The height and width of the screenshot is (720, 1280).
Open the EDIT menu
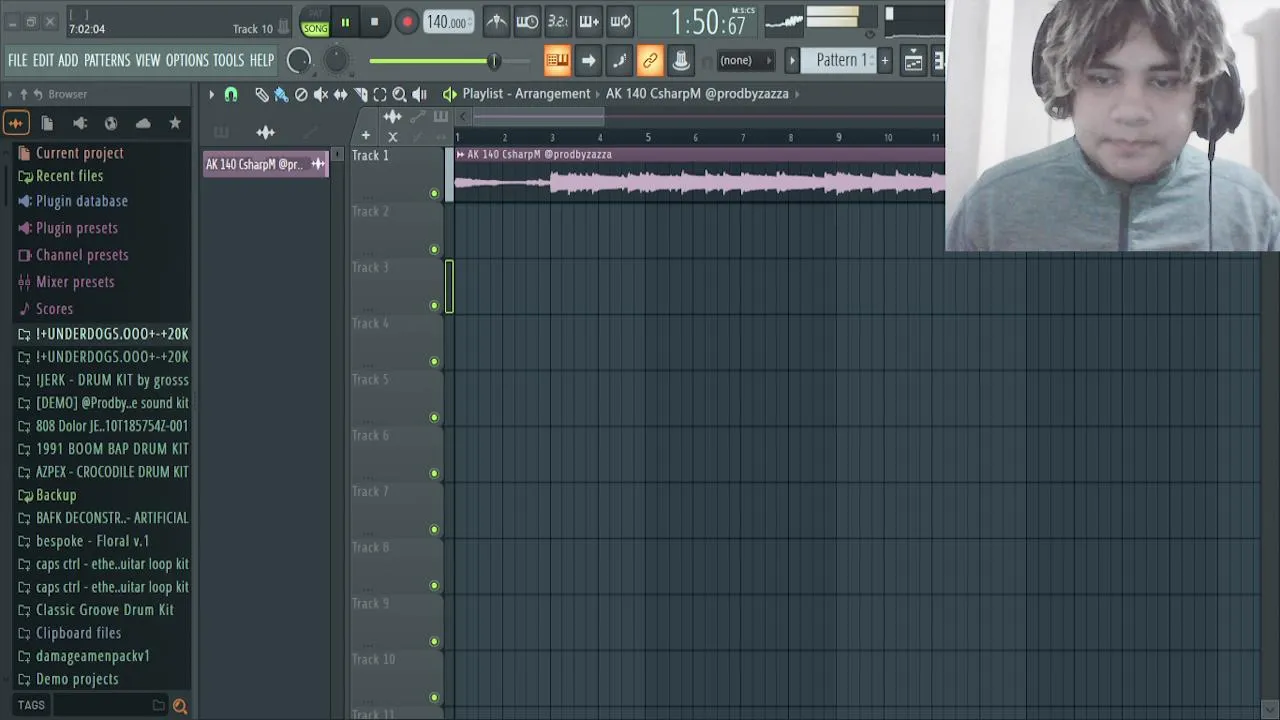tap(43, 61)
